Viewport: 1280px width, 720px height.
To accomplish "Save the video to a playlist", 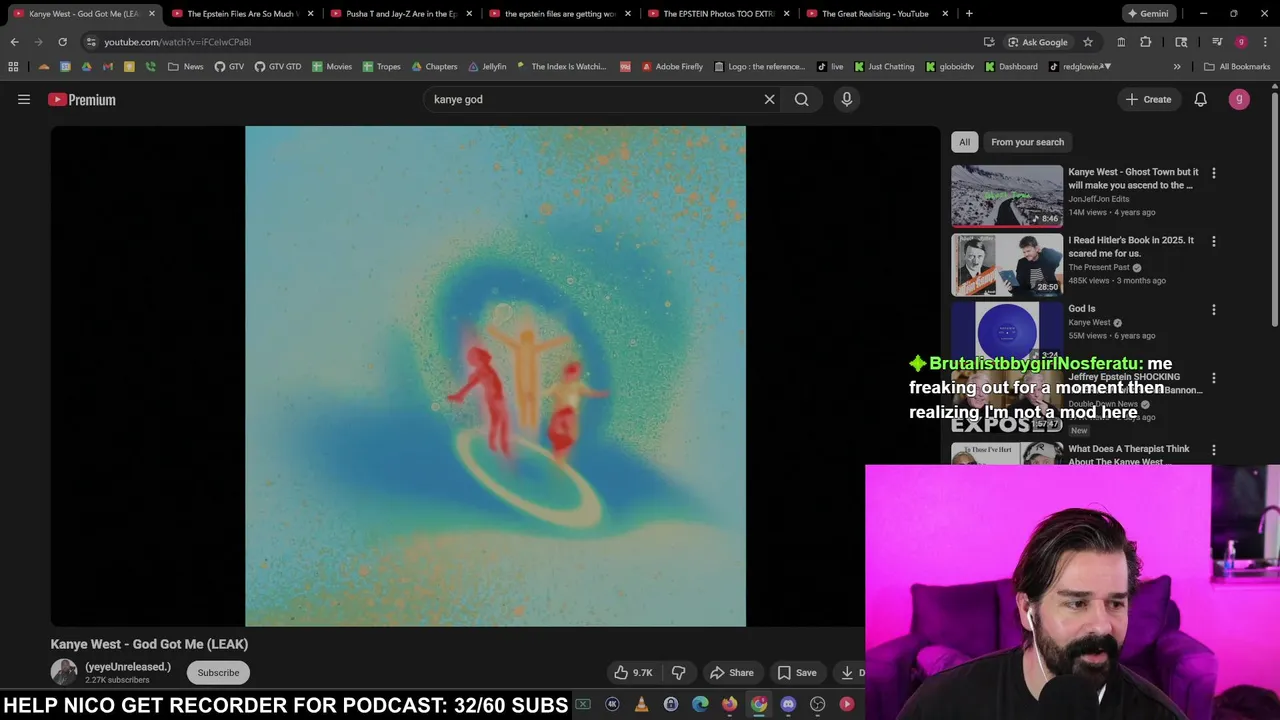I will pos(797,673).
